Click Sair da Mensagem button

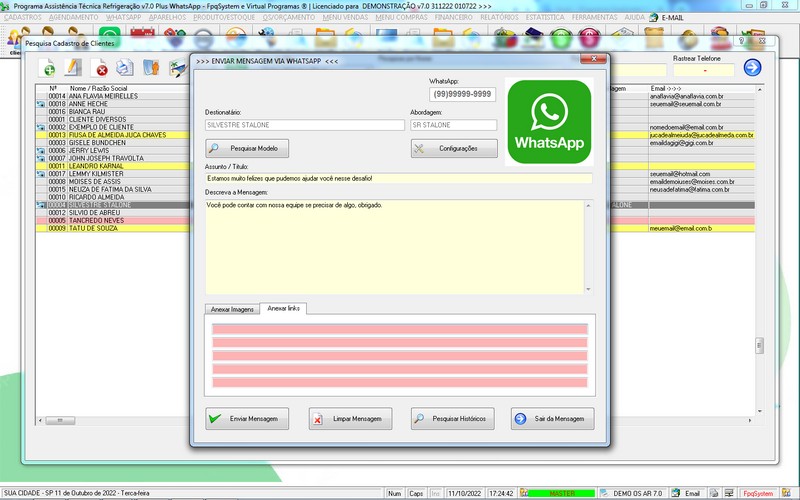click(553, 419)
